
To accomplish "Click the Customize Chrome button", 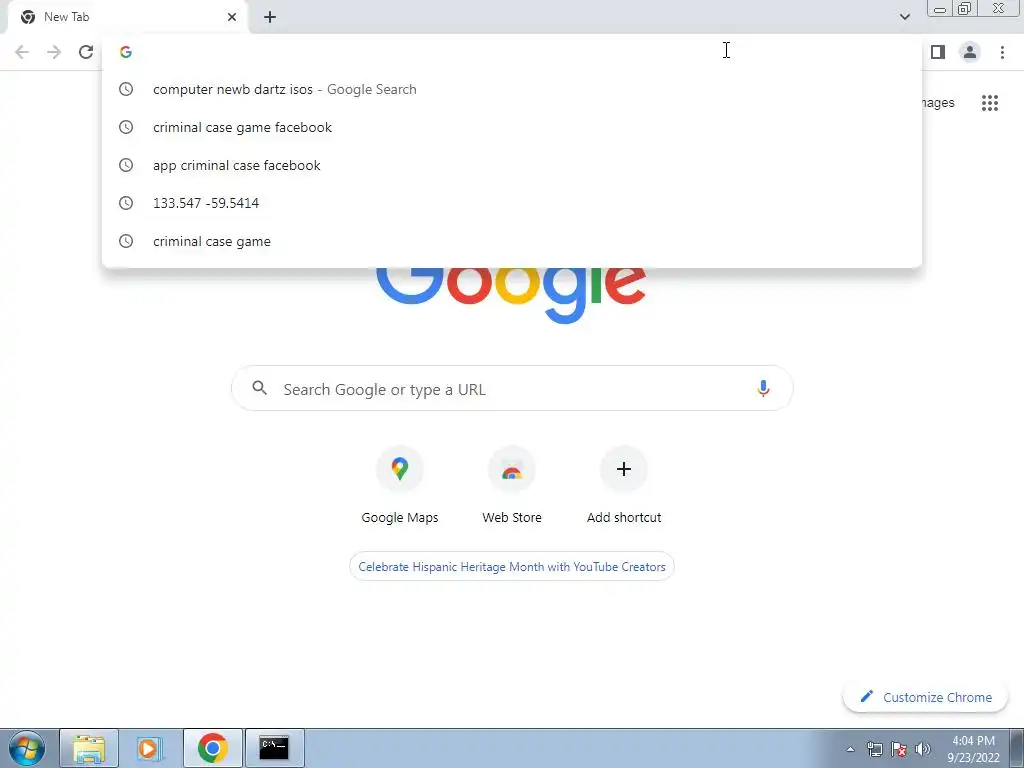I will click(x=926, y=697).
